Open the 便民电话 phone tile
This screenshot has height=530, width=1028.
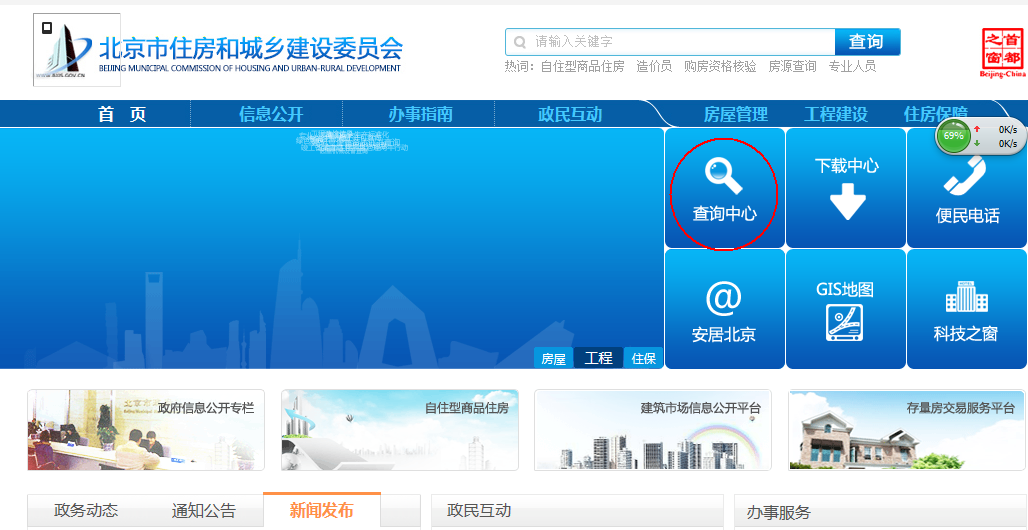click(967, 188)
